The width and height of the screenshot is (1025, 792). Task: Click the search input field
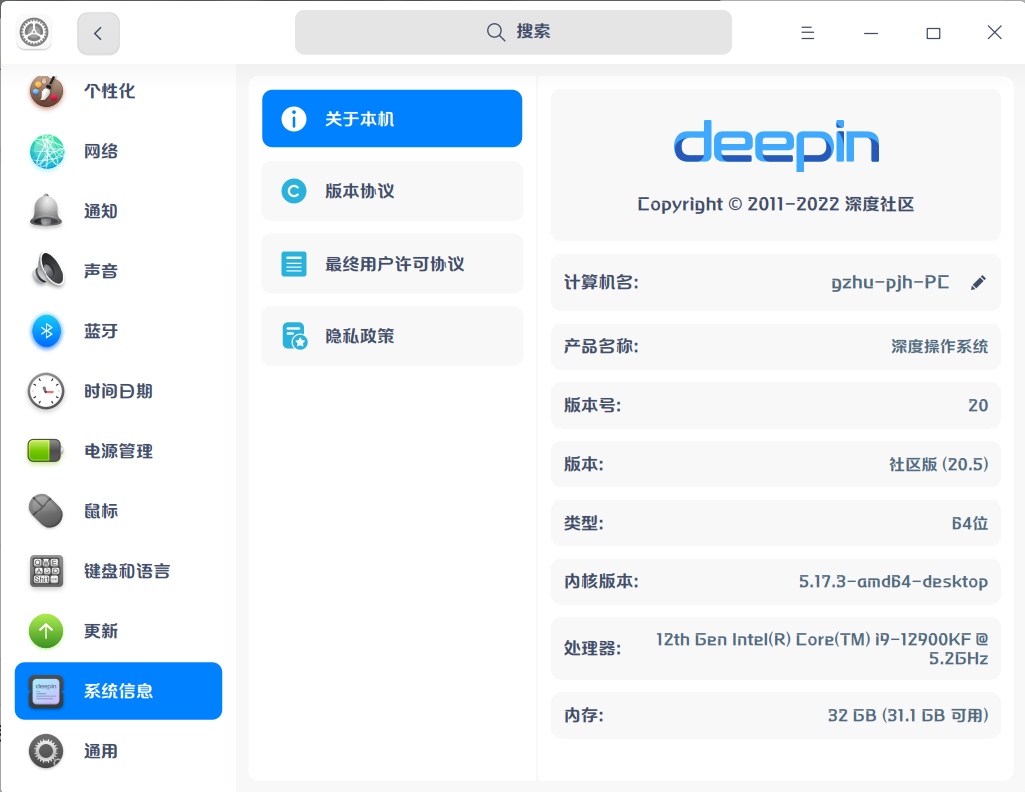click(513, 32)
